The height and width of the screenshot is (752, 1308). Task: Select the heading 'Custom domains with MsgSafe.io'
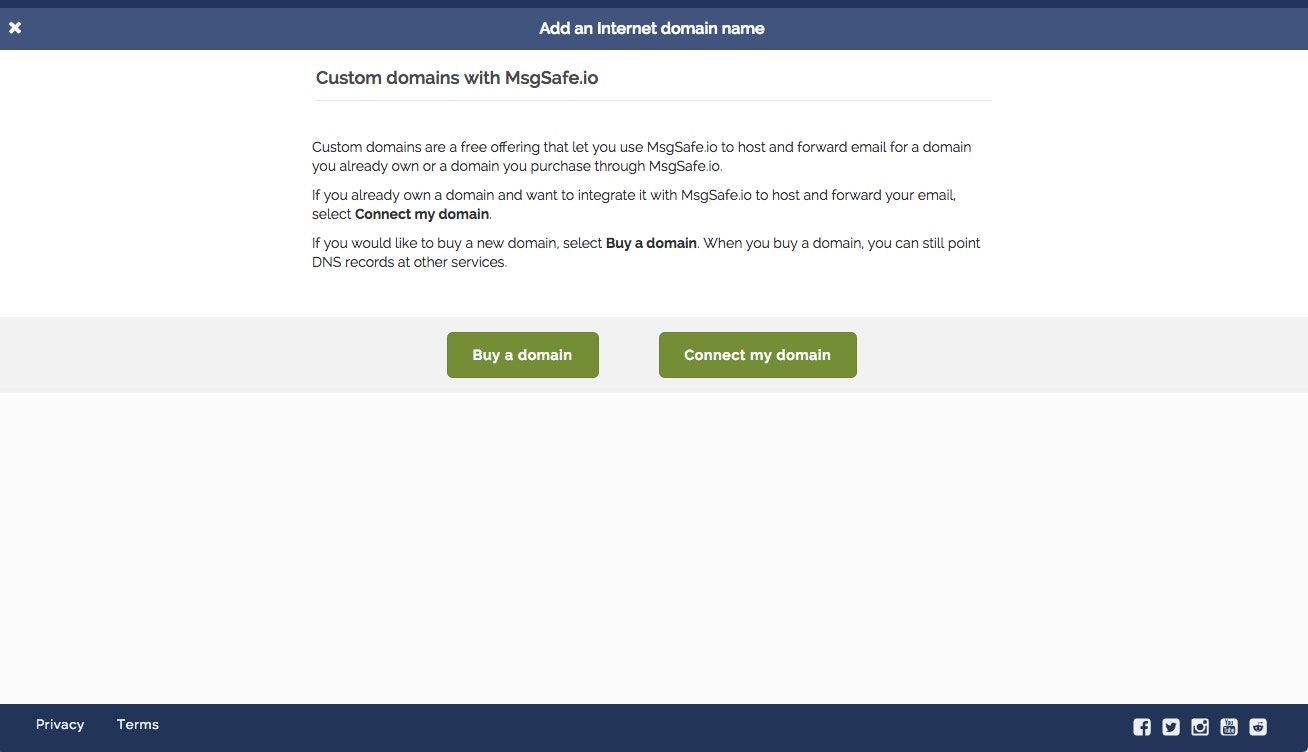click(457, 78)
